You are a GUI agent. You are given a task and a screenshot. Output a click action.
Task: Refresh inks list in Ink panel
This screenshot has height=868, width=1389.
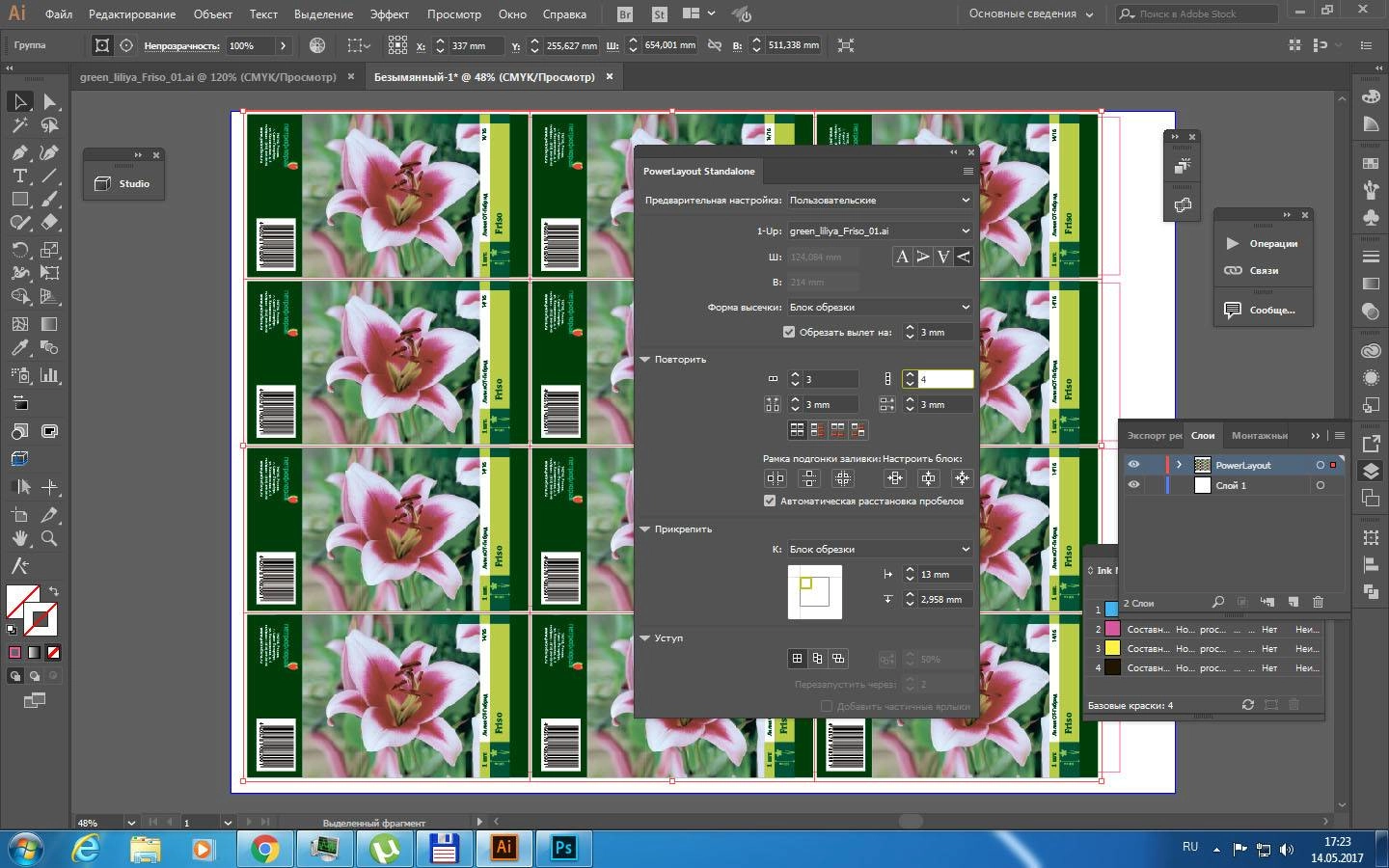tap(1247, 705)
